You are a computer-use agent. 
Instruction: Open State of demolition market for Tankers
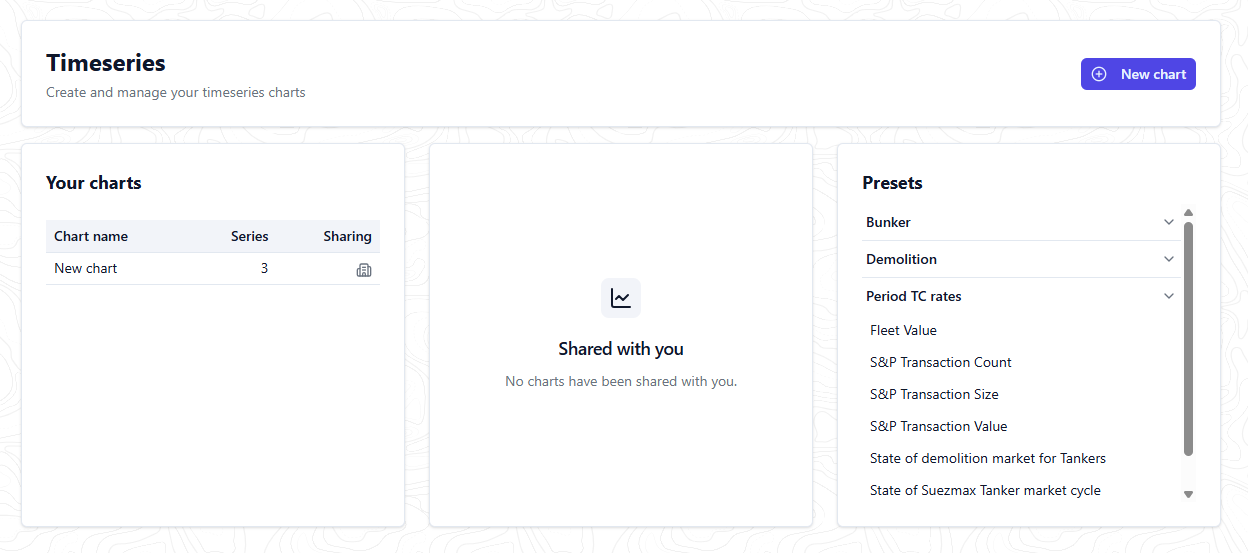[988, 458]
